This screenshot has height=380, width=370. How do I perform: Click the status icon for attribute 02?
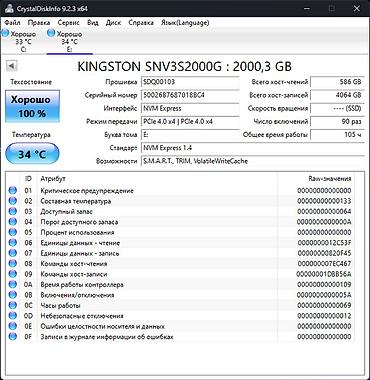click(x=13, y=201)
